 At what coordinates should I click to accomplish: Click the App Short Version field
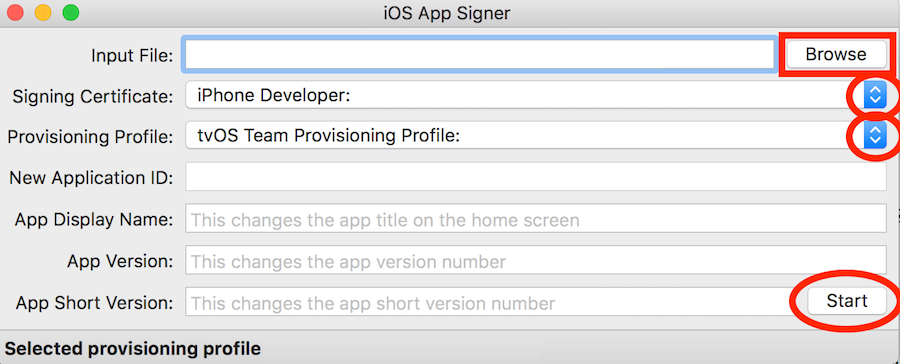tap(495, 302)
